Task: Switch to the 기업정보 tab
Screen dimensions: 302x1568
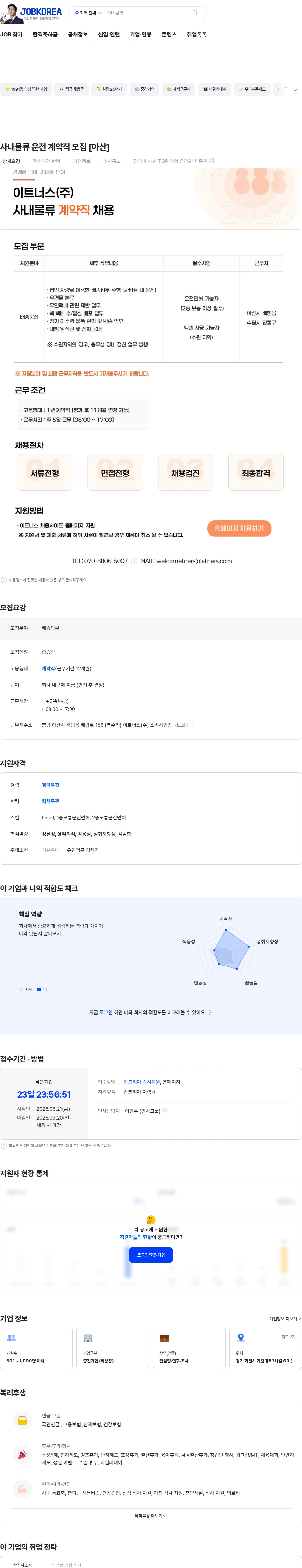Action: 81,161
